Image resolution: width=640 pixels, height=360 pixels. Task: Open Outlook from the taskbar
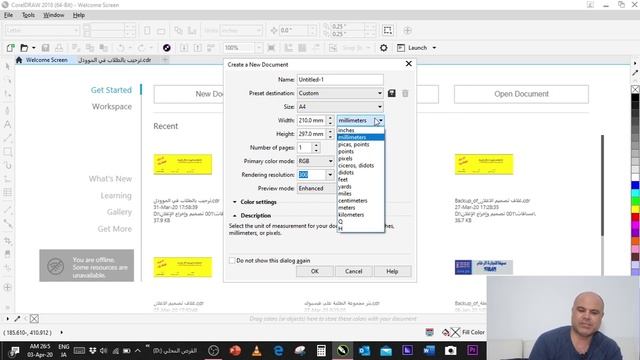click(364, 350)
